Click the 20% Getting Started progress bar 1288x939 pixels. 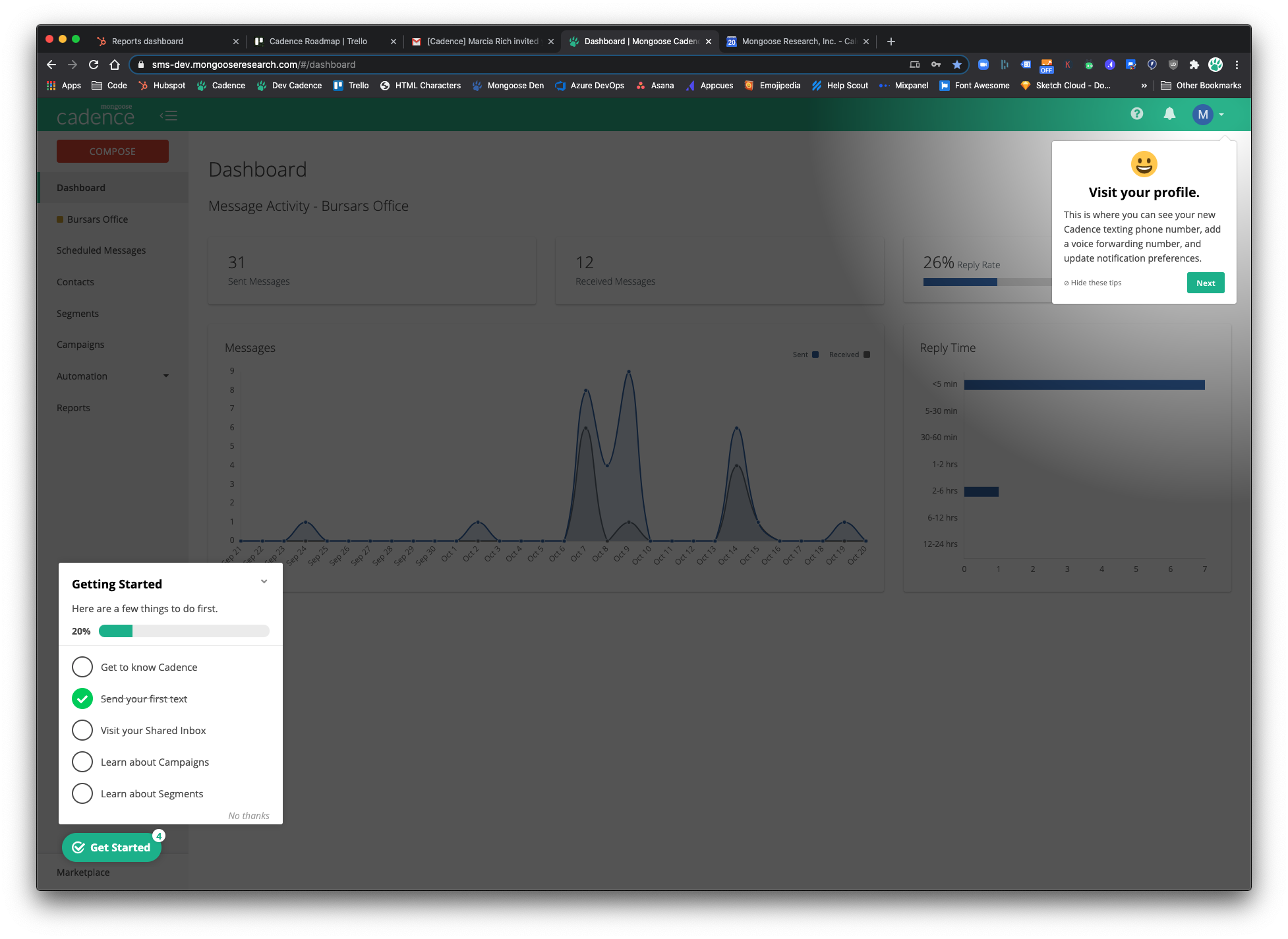pos(184,631)
